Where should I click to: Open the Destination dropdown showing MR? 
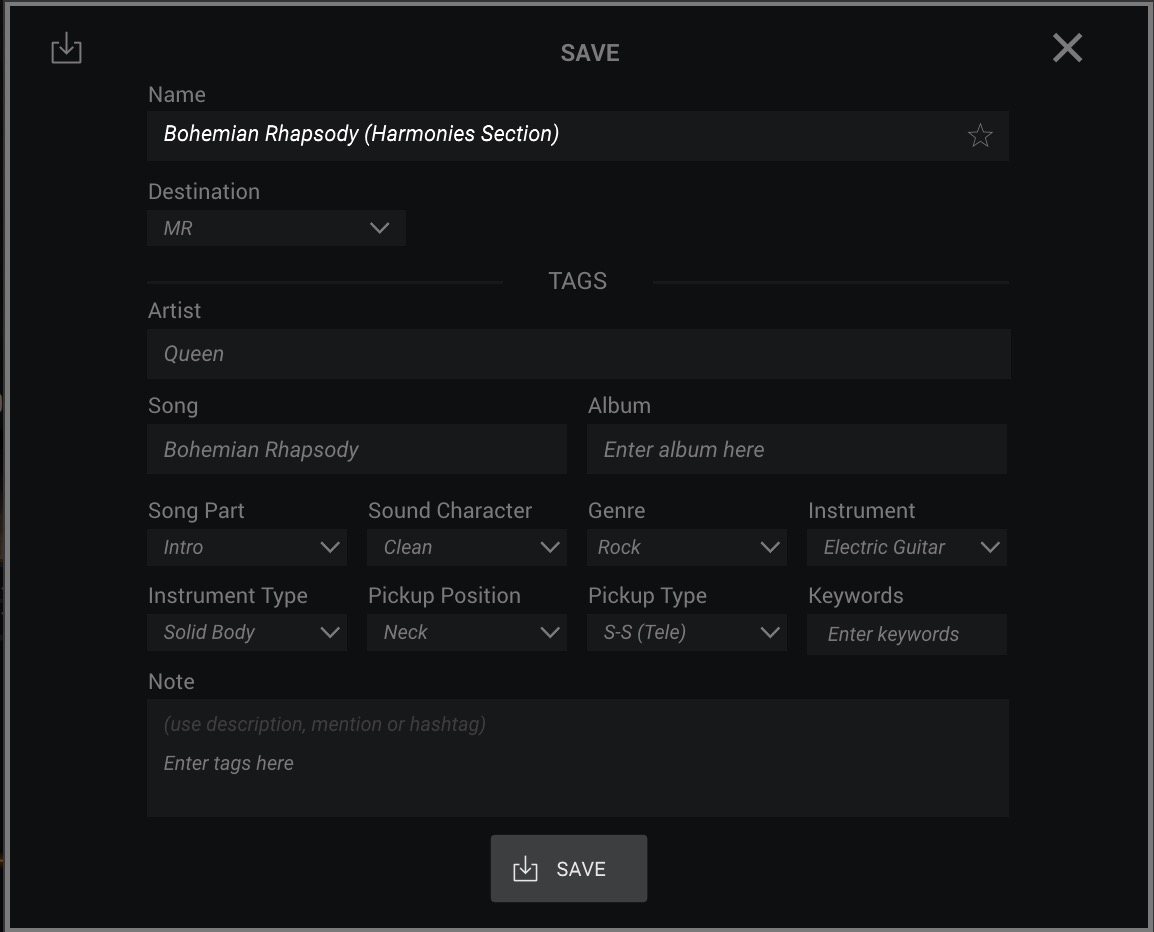point(276,228)
